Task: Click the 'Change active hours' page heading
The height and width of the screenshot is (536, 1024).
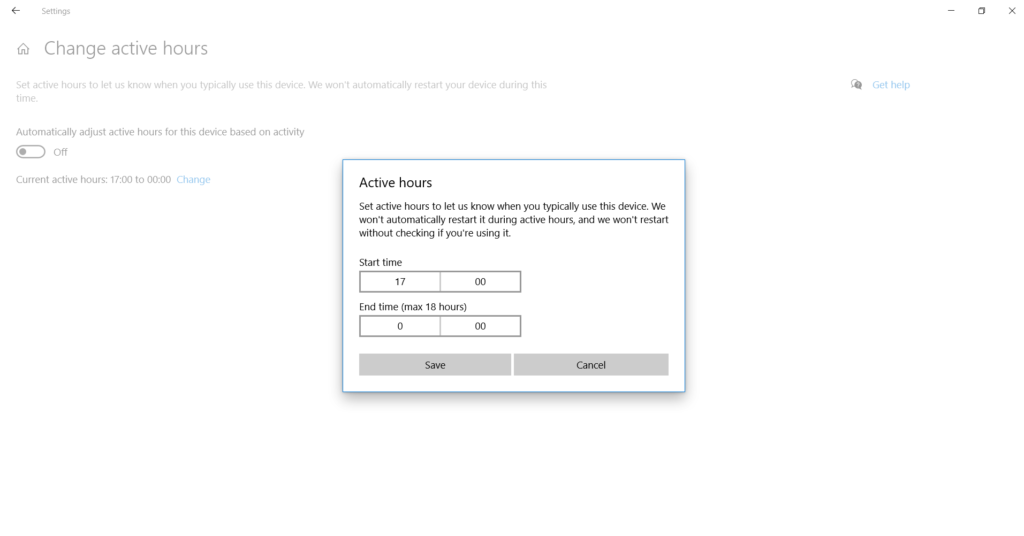Action: click(x=126, y=48)
